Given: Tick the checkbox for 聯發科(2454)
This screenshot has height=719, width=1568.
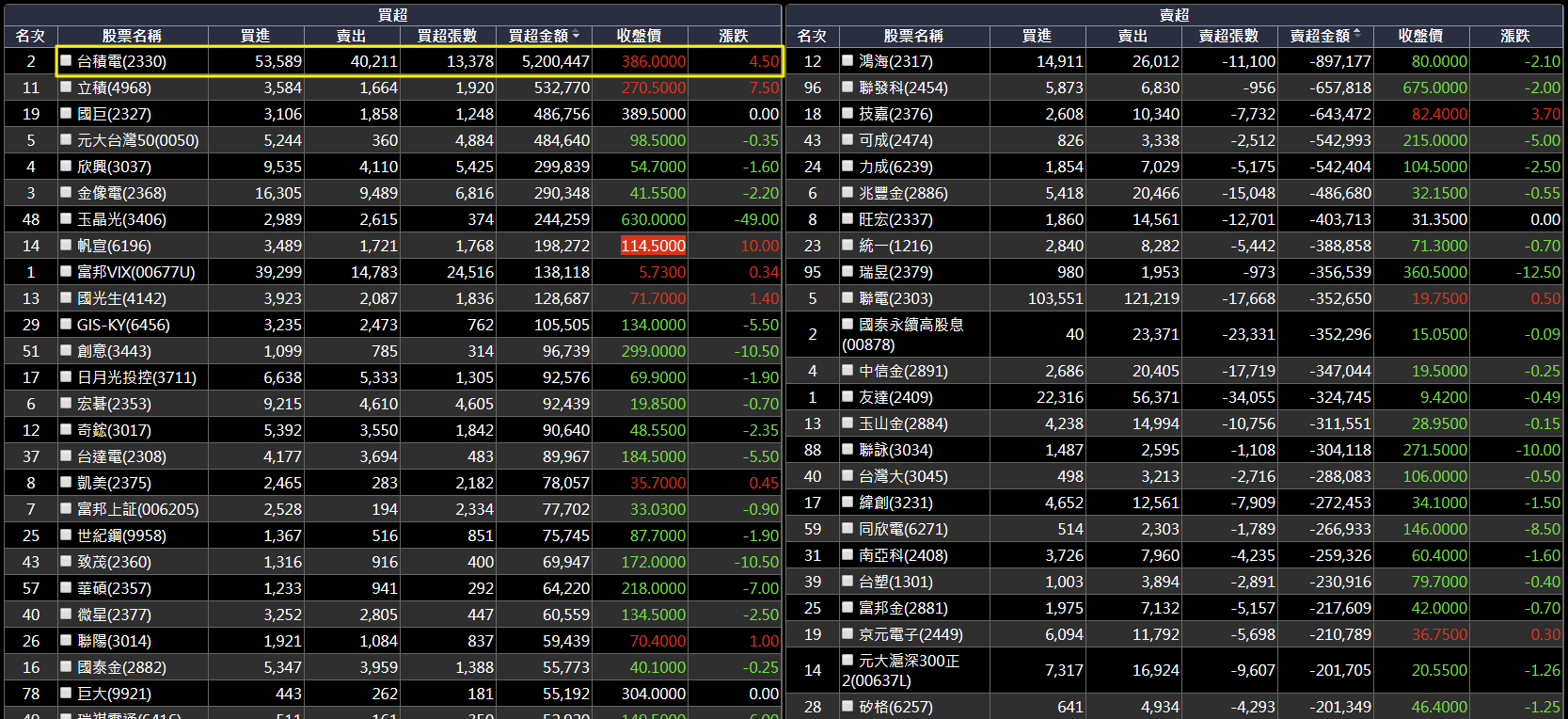Looking at the screenshot, I should [x=847, y=87].
